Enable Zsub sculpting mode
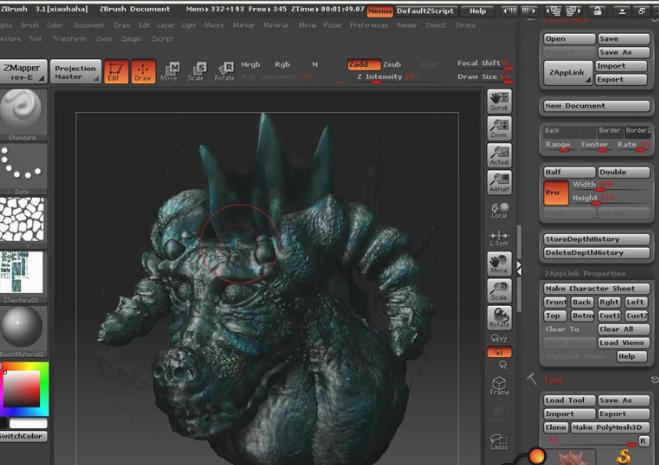 (392, 64)
